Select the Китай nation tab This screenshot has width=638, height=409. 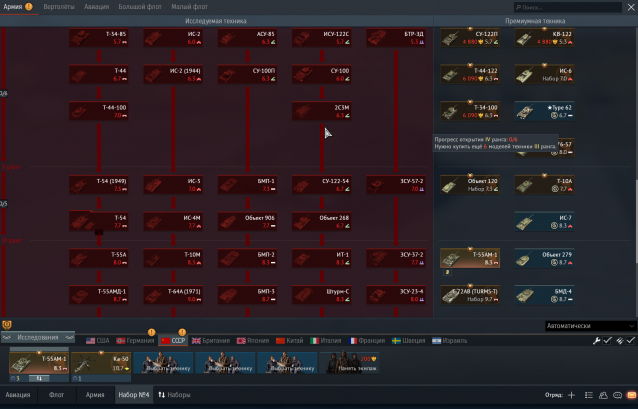click(x=290, y=341)
